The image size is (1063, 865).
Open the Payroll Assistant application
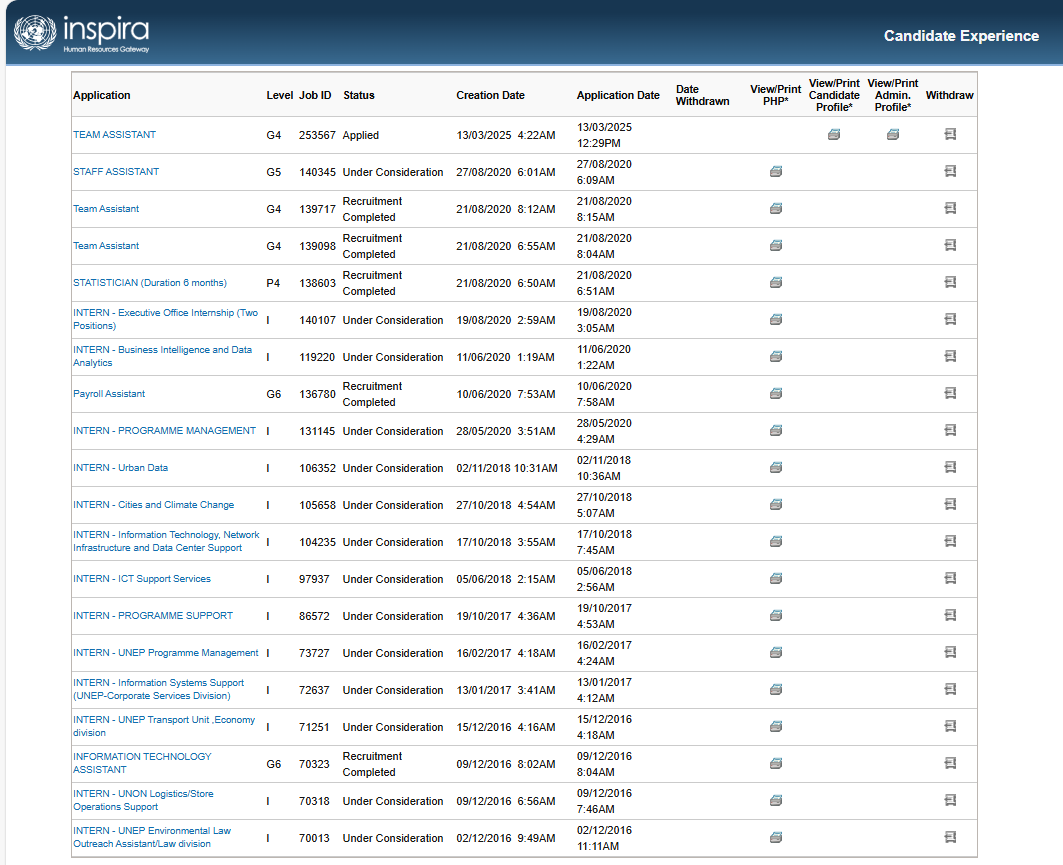109,394
